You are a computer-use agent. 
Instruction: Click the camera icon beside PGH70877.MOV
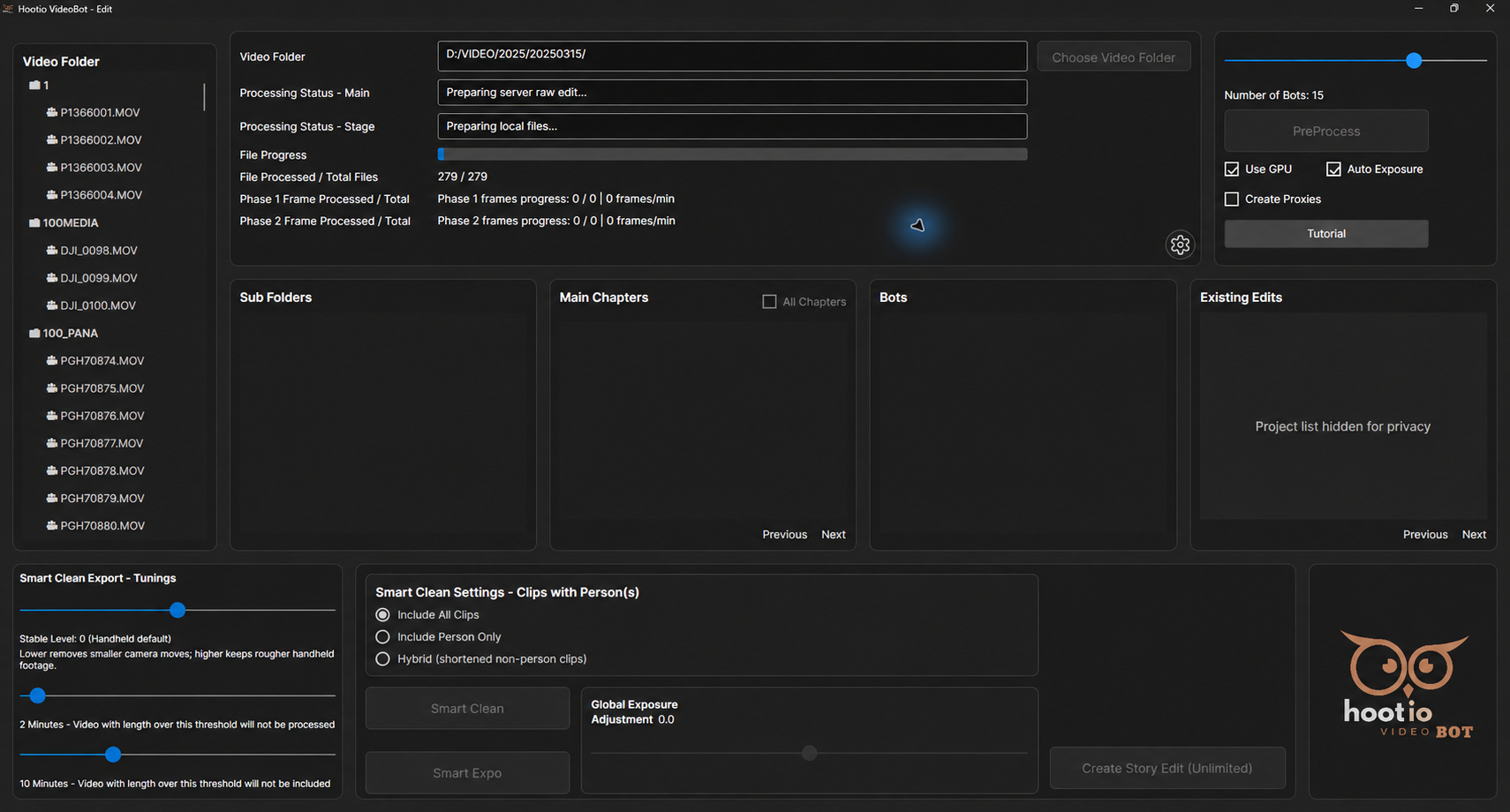(52, 443)
